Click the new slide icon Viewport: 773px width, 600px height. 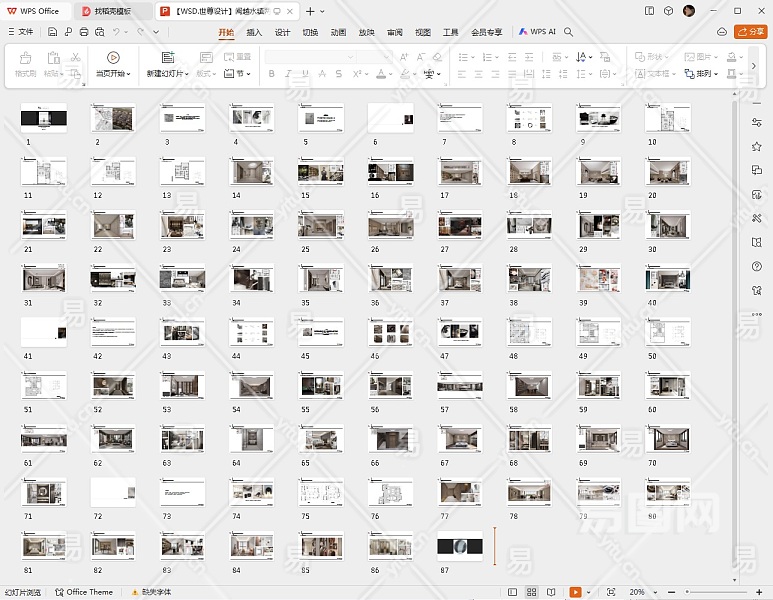pos(167,58)
